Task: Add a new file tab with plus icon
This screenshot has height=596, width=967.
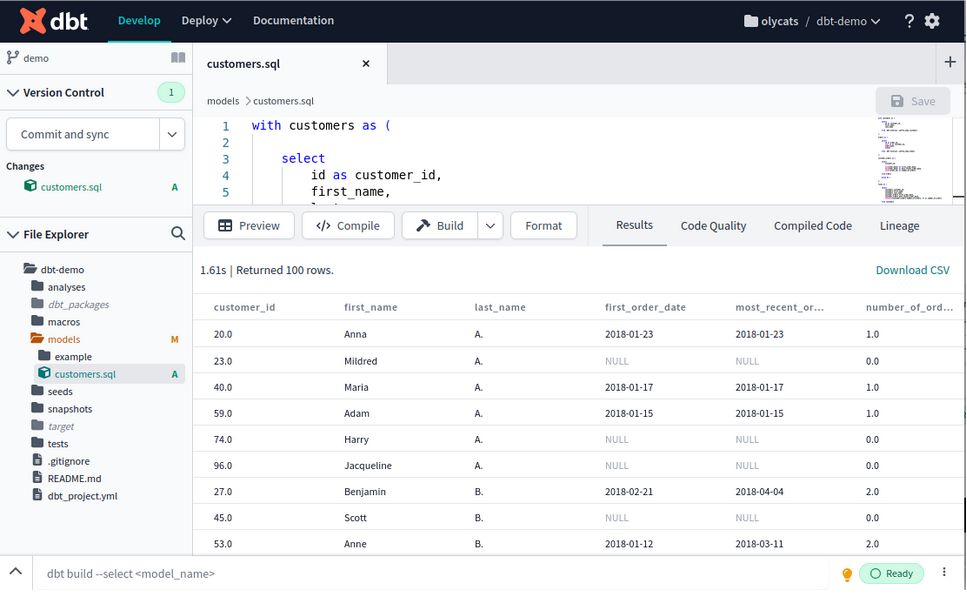Action: [950, 62]
